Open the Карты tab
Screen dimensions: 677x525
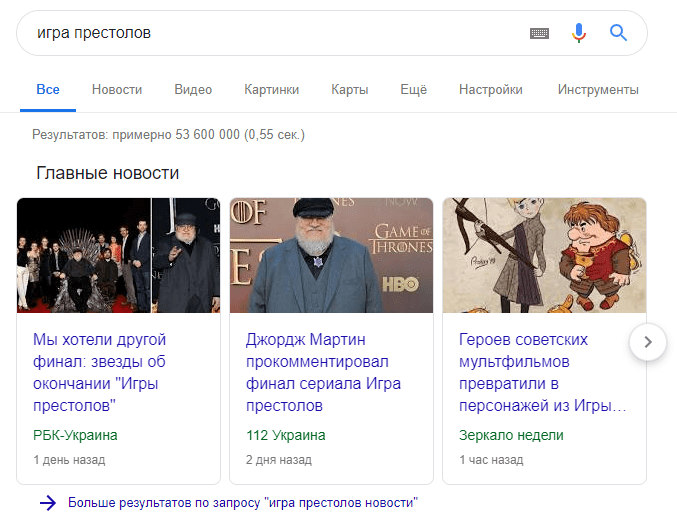click(x=350, y=89)
